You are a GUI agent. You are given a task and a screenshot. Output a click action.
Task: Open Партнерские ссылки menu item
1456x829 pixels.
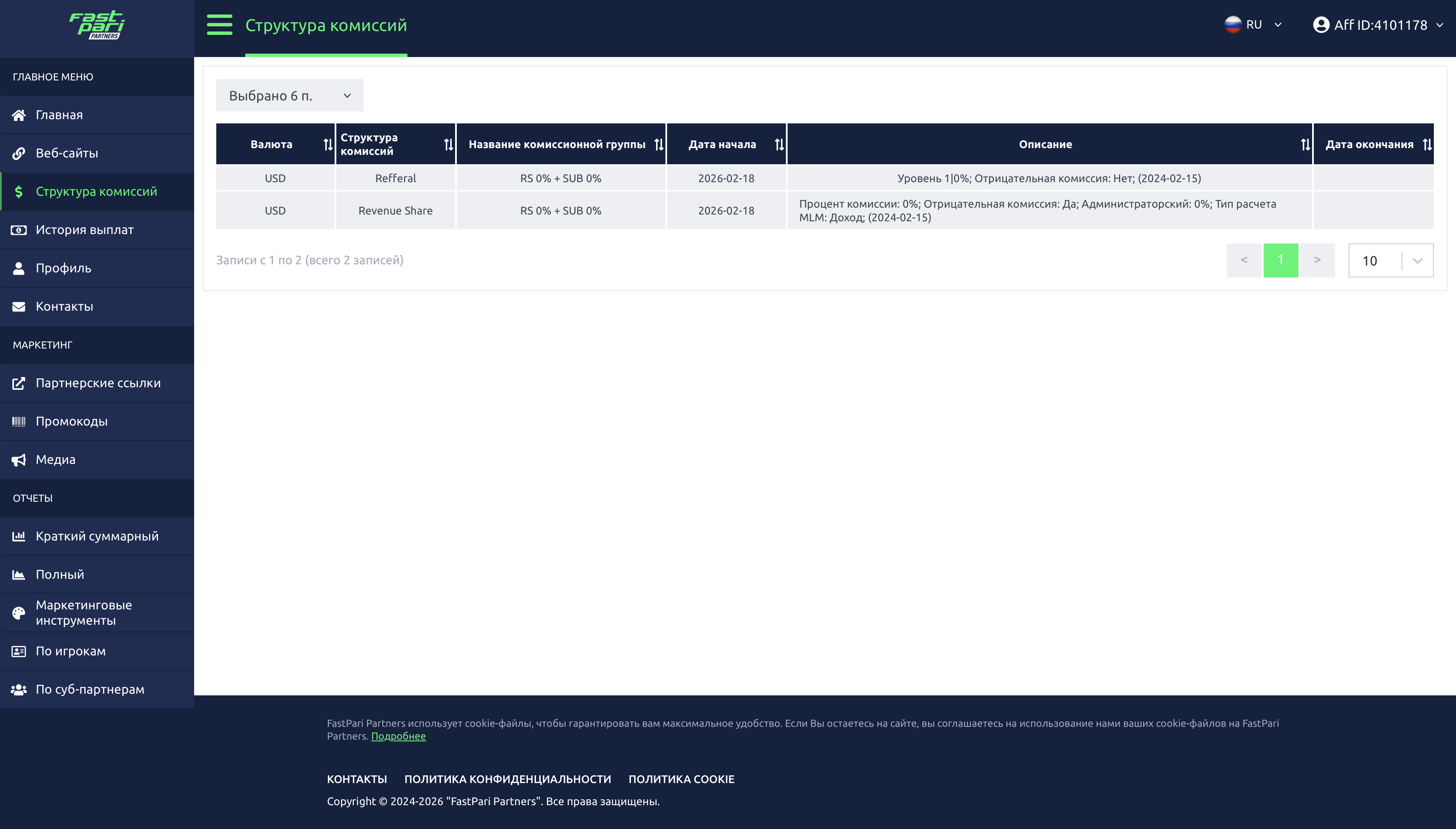(97, 383)
